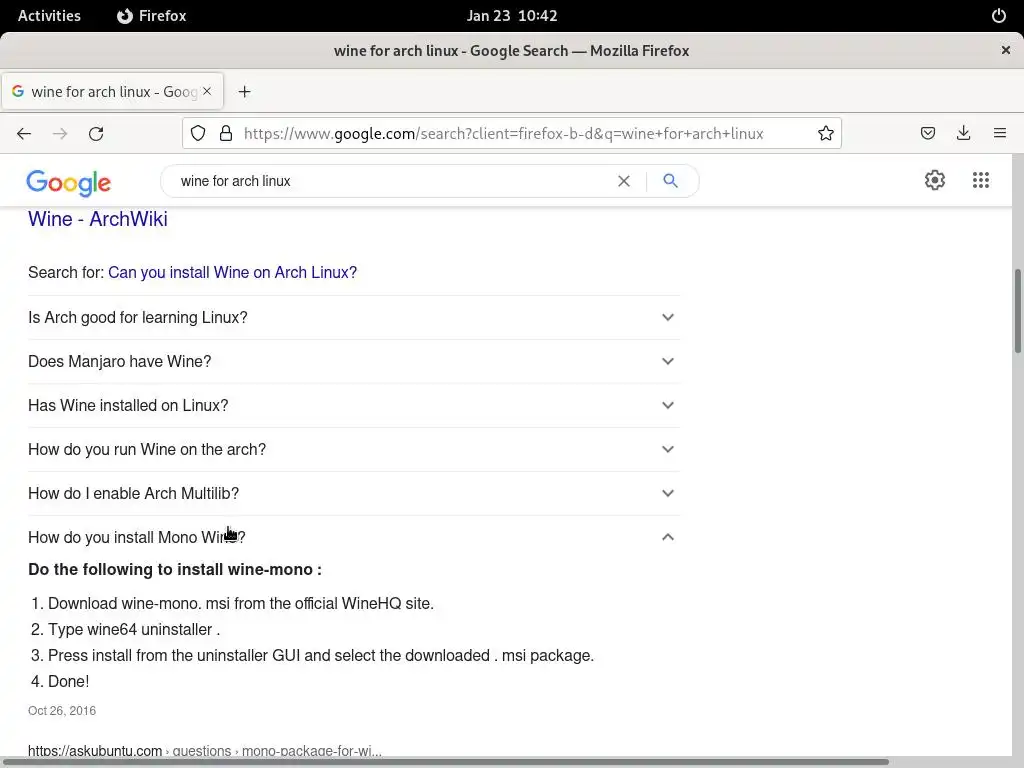This screenshot has width=1024, height=768.
Task: Open the Firefox hamburger application menu
Action: 1000,133
